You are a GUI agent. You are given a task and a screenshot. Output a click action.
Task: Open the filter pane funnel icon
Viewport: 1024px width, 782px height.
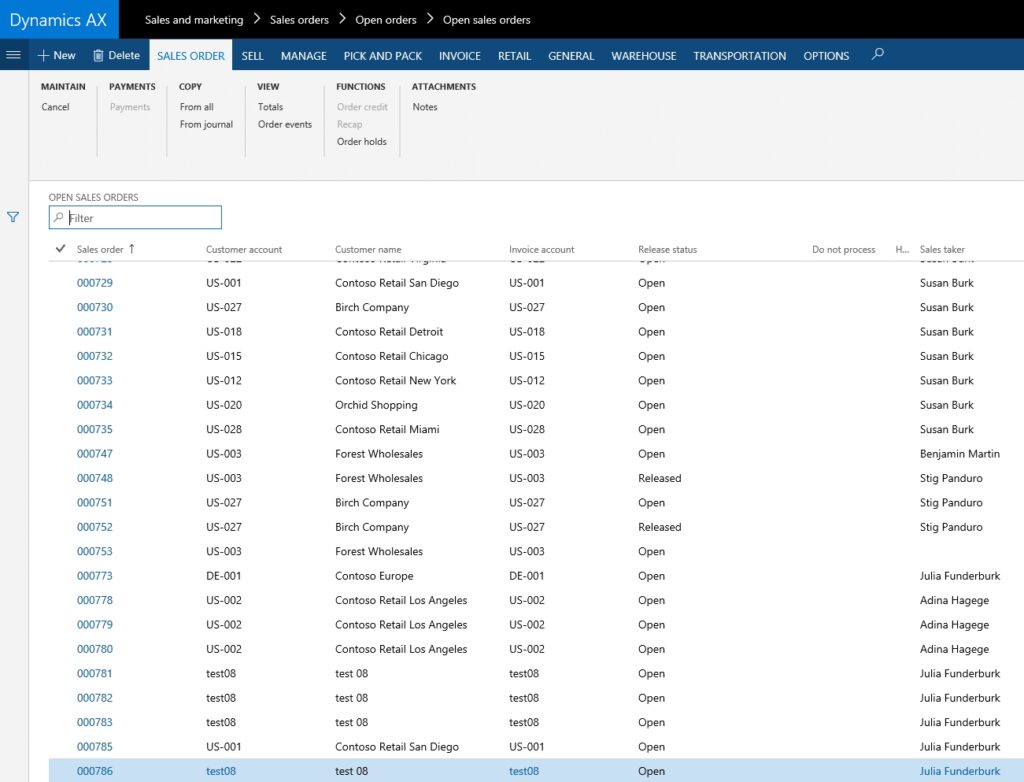(13, 217)
